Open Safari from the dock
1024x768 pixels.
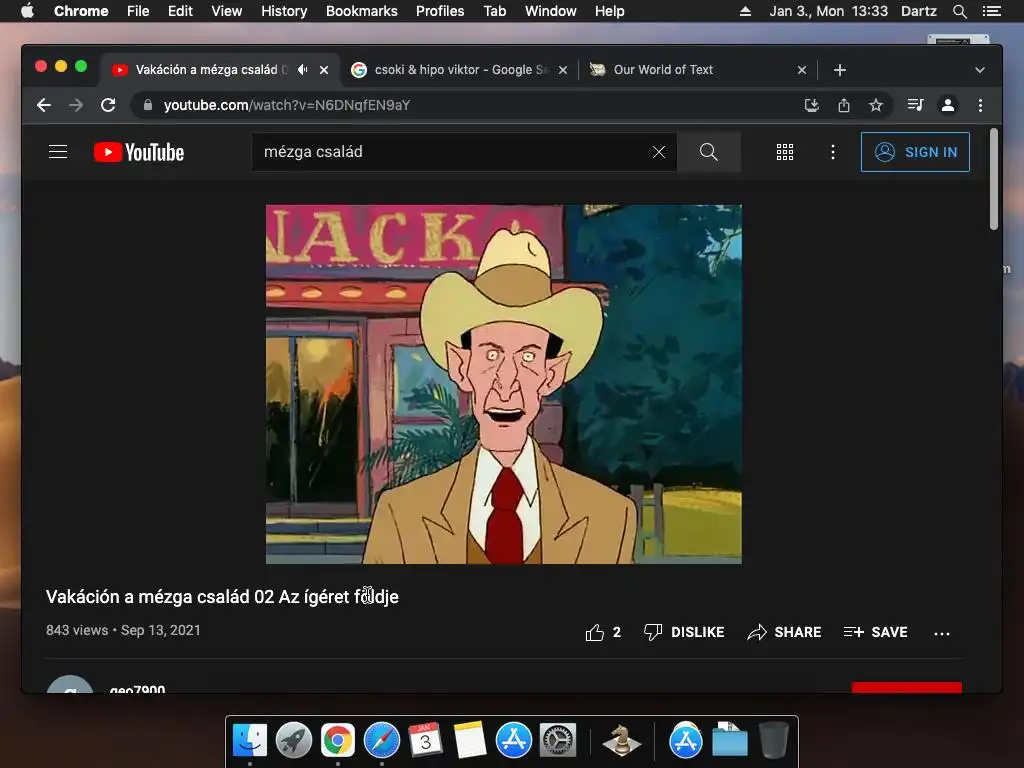(x=382, y=741)
